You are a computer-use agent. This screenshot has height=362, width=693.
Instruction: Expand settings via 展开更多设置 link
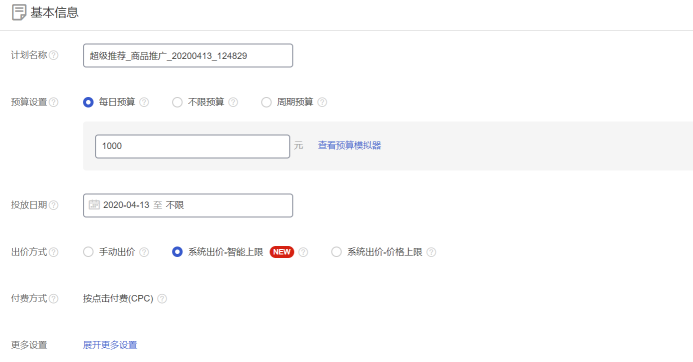click(x=110, y=345)
